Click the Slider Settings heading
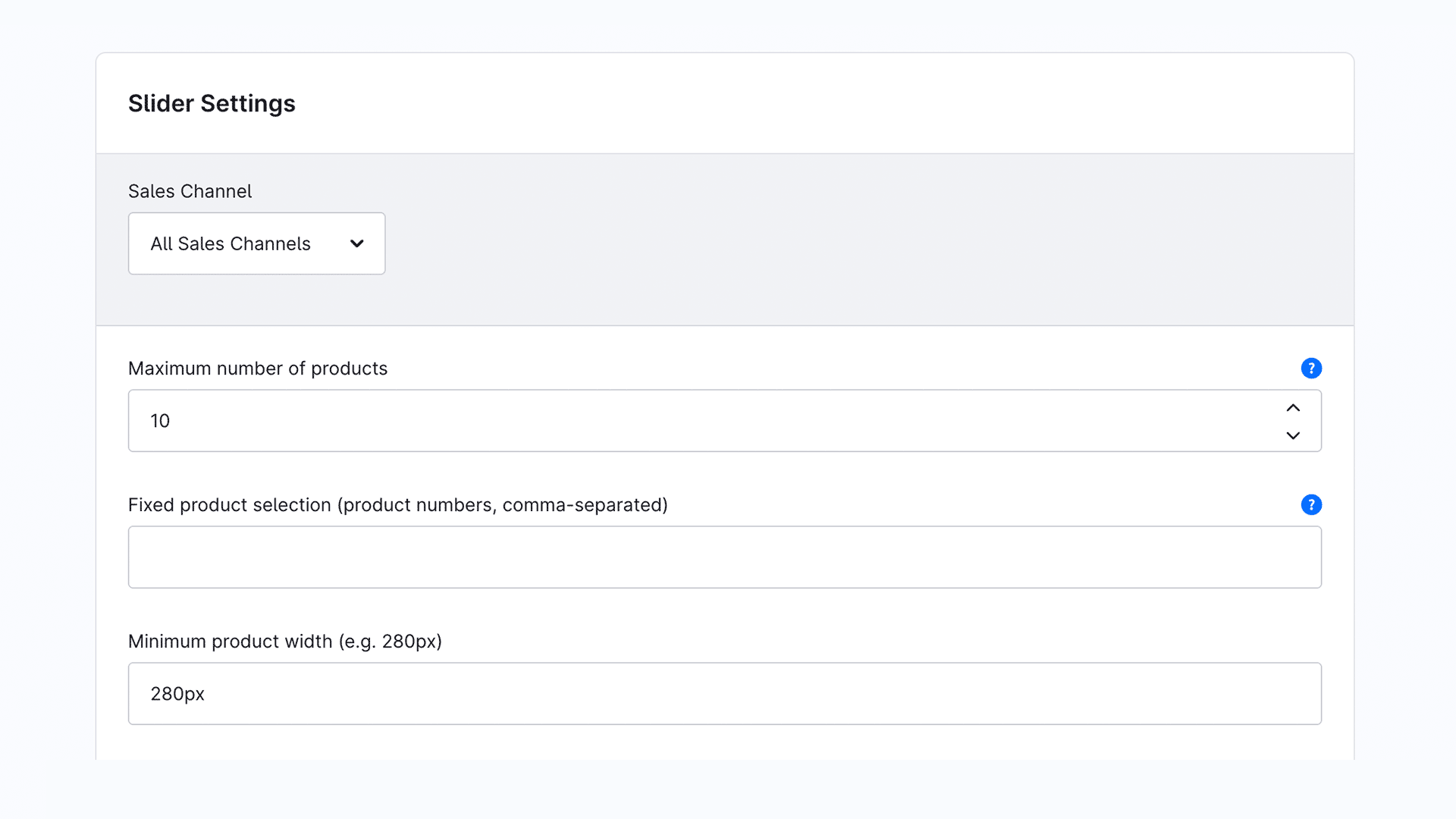This screenshot has height=819, width=1456. coord(212,103)
